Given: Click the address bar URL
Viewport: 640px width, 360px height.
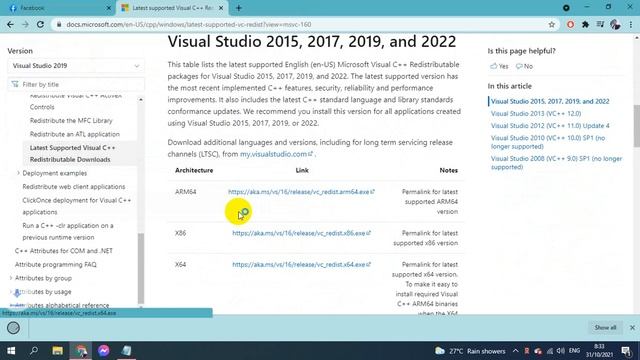Looking at the screenshot, I should click(189, 24).
